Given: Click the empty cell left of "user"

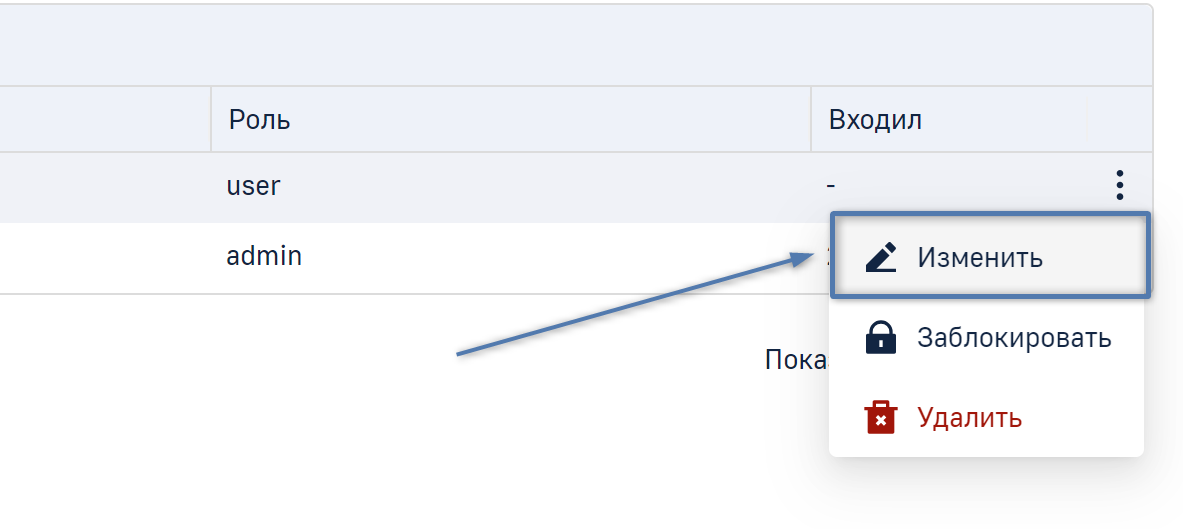Looking at the screenshot, I should [x=100, y=186].
